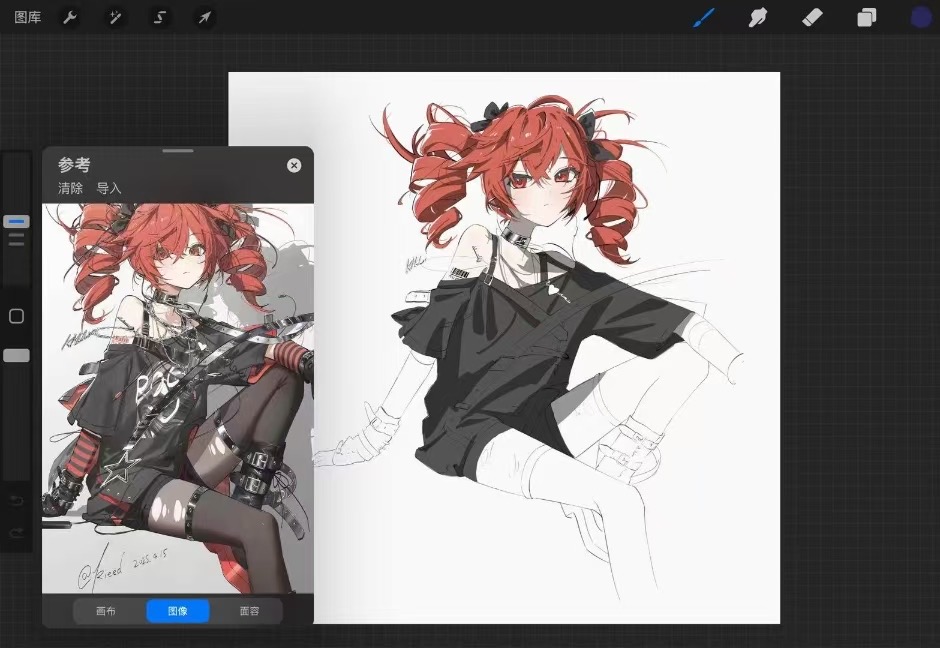The height and width of the screenshot is (648, 940).
Task: Switch reference to the 面容 tab
Action: pyautogui.click(x=249, y=611)
